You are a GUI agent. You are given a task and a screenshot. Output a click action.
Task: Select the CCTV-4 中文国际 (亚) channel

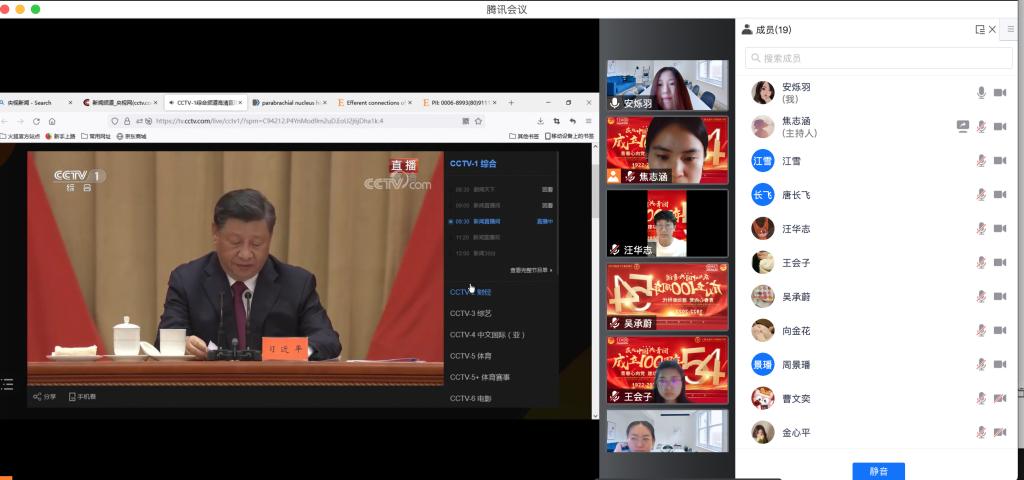point(487,335)
